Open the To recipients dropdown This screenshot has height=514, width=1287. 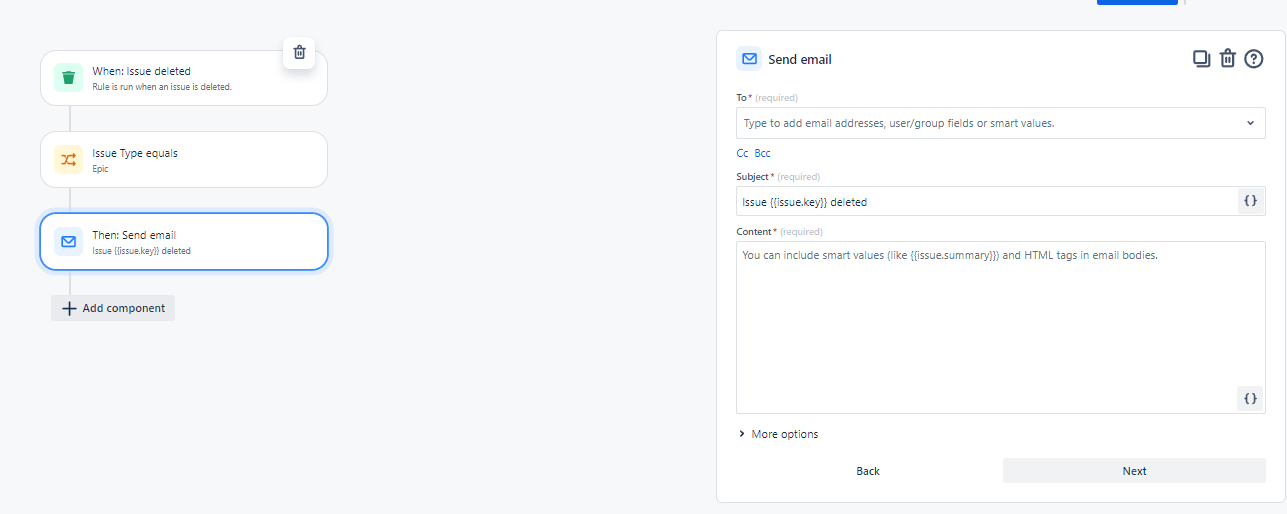(x=1250, y=123)
